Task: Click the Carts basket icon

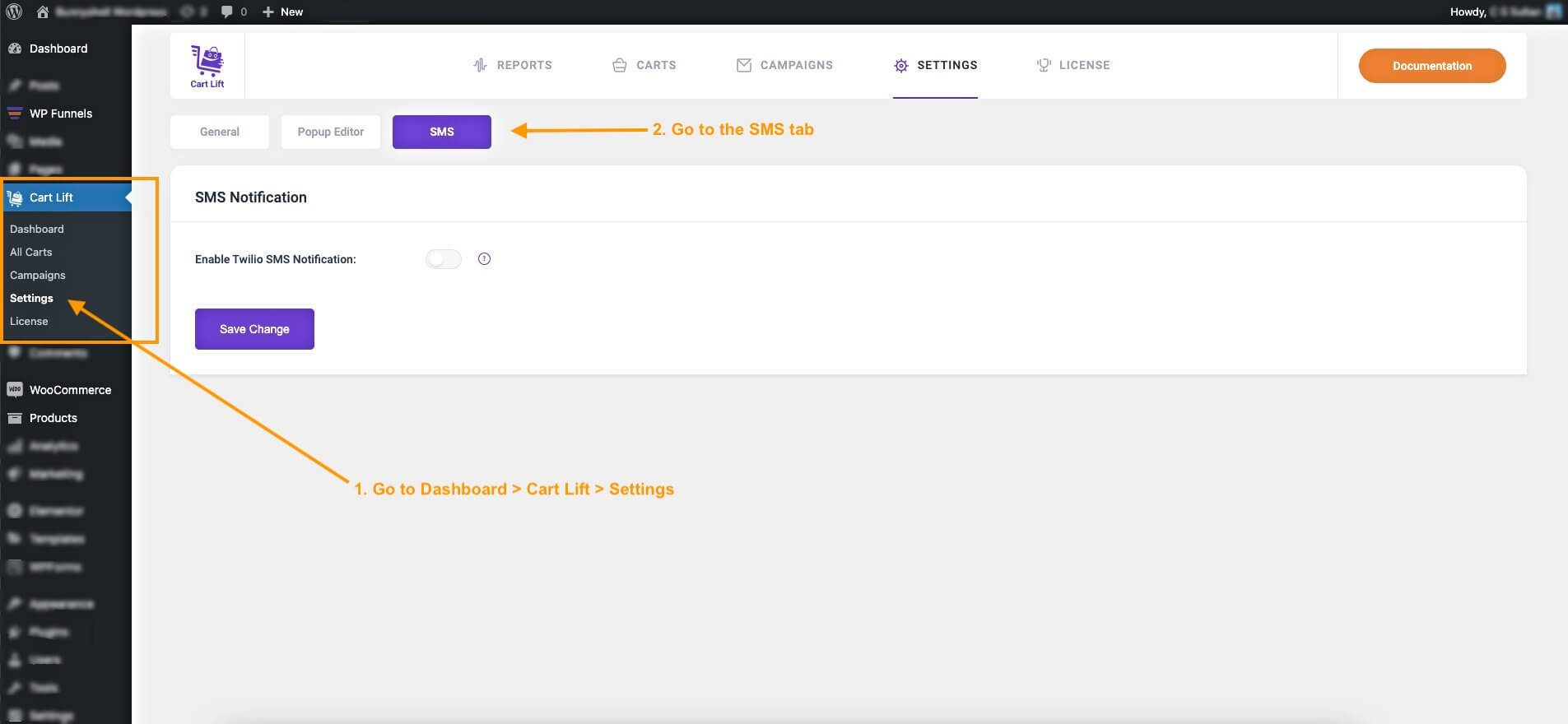Action: tap(620, 65)
